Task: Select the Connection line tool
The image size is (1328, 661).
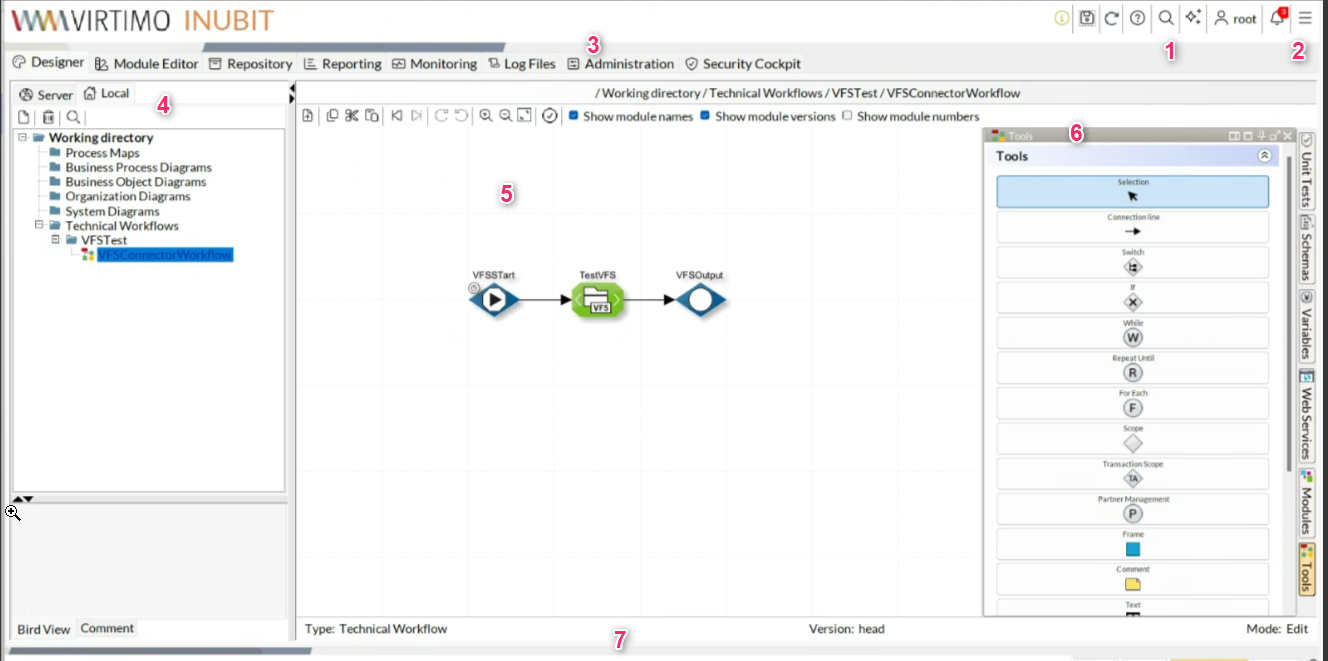Action: (1131, 226)
